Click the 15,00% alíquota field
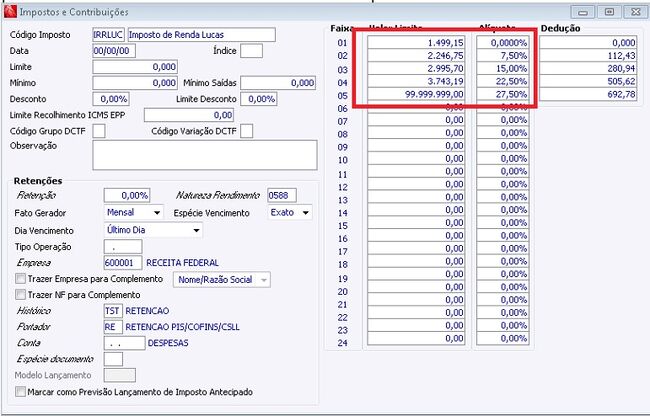Viewport: 650px width, 416px height. (x=503, y=68)
